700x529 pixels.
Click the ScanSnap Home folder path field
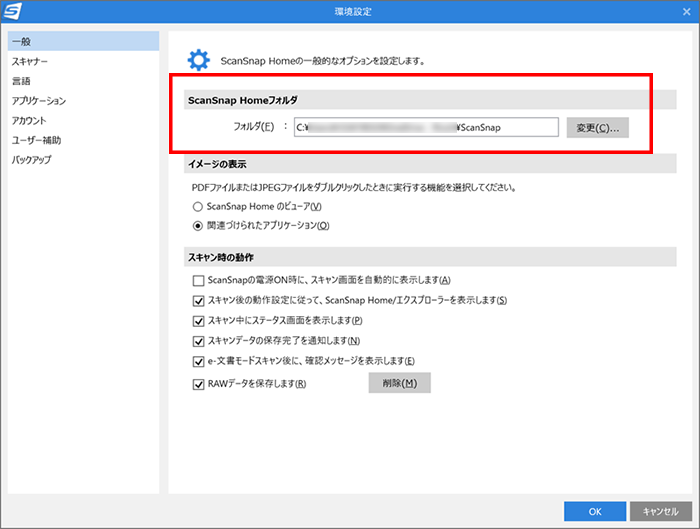pos(426,127)
